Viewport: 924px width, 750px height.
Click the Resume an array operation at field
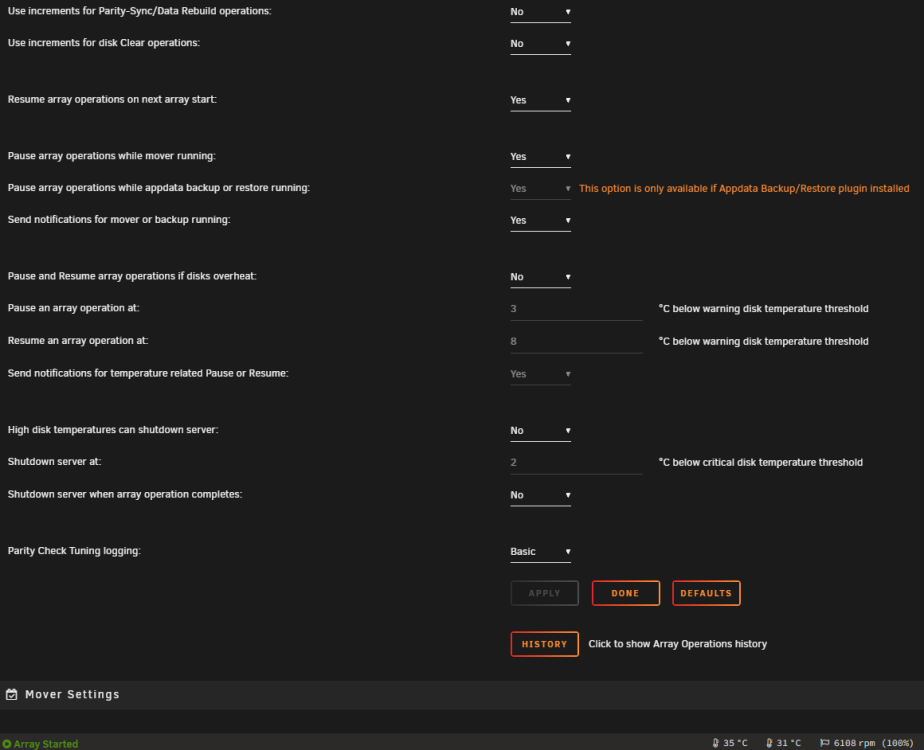576,342
